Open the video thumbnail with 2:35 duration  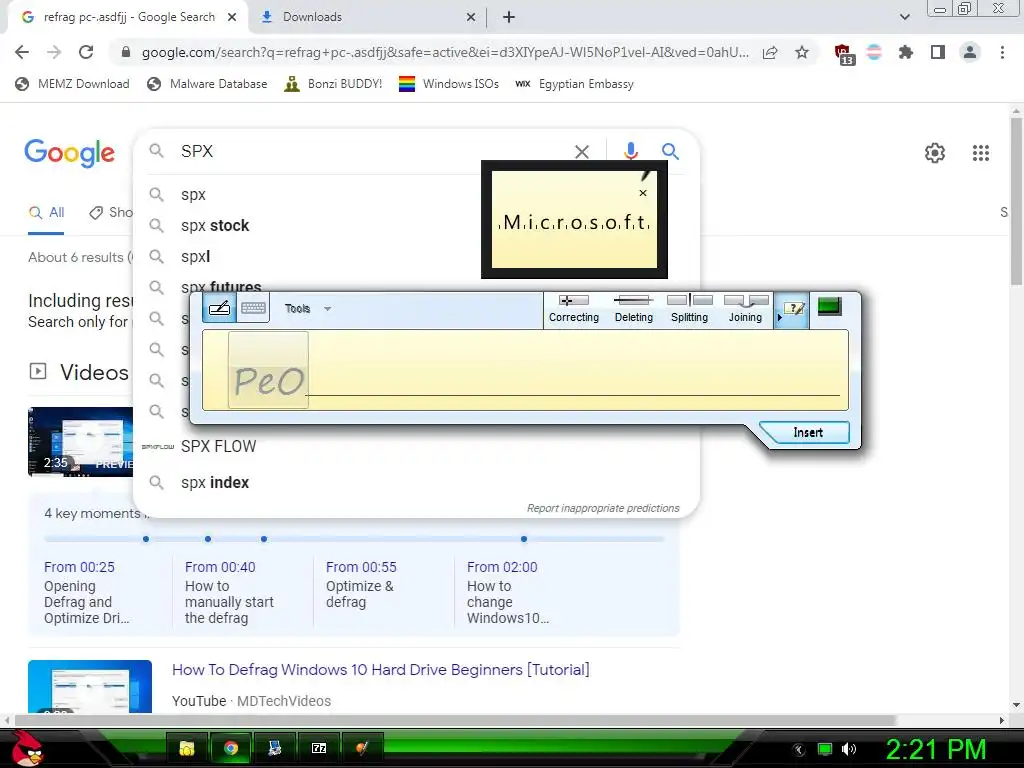coord(80,441)
